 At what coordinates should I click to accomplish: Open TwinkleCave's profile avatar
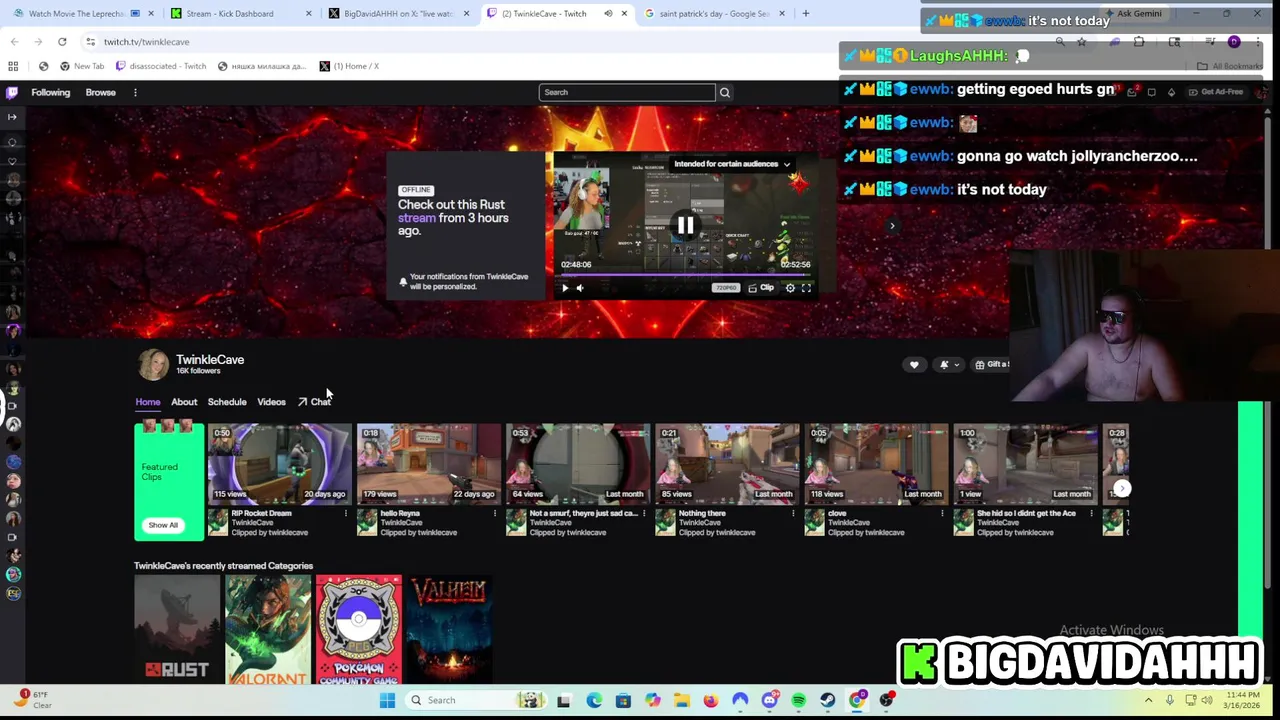pyautogui.click(x=153, y=365)
